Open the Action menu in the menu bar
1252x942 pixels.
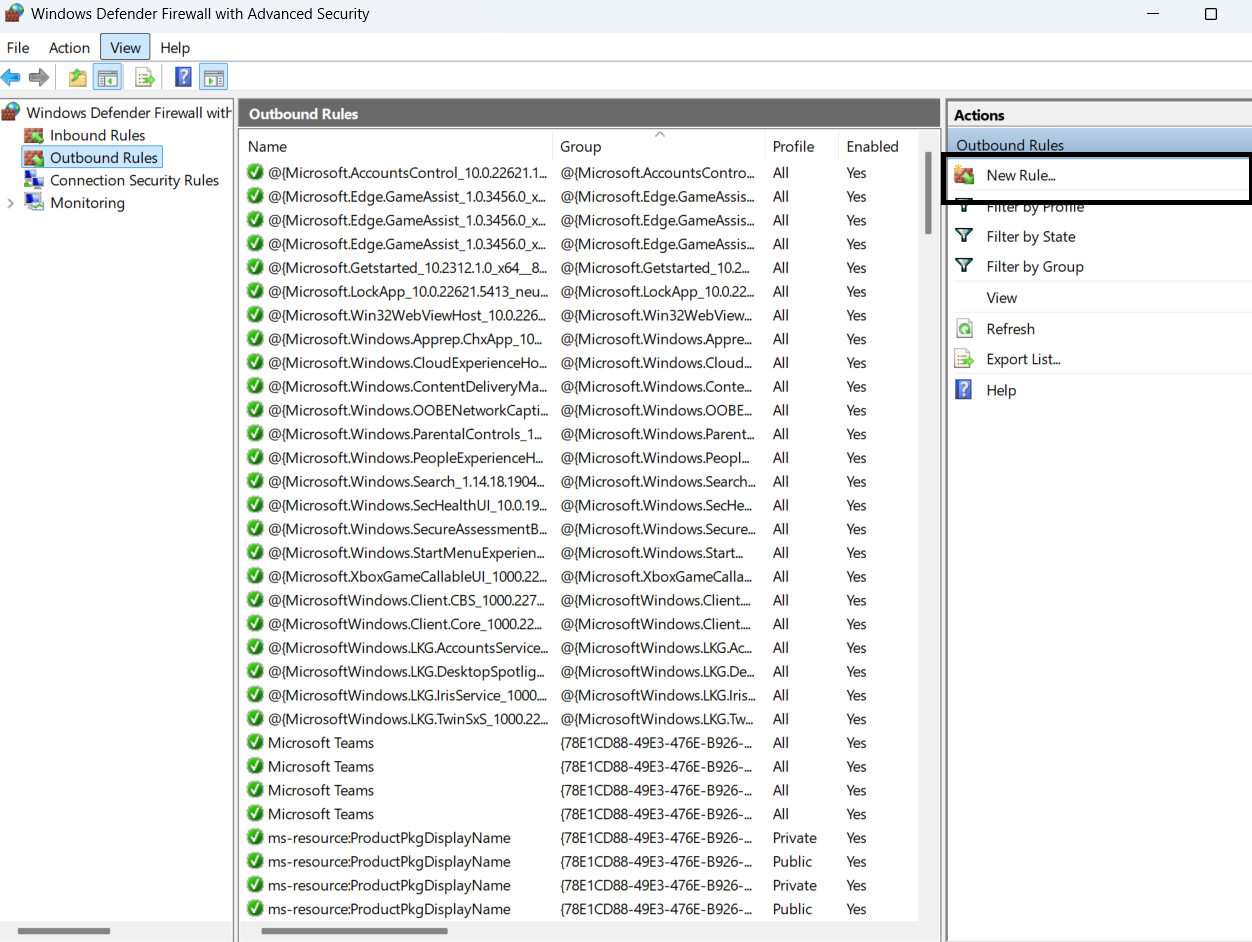(69, 47)
